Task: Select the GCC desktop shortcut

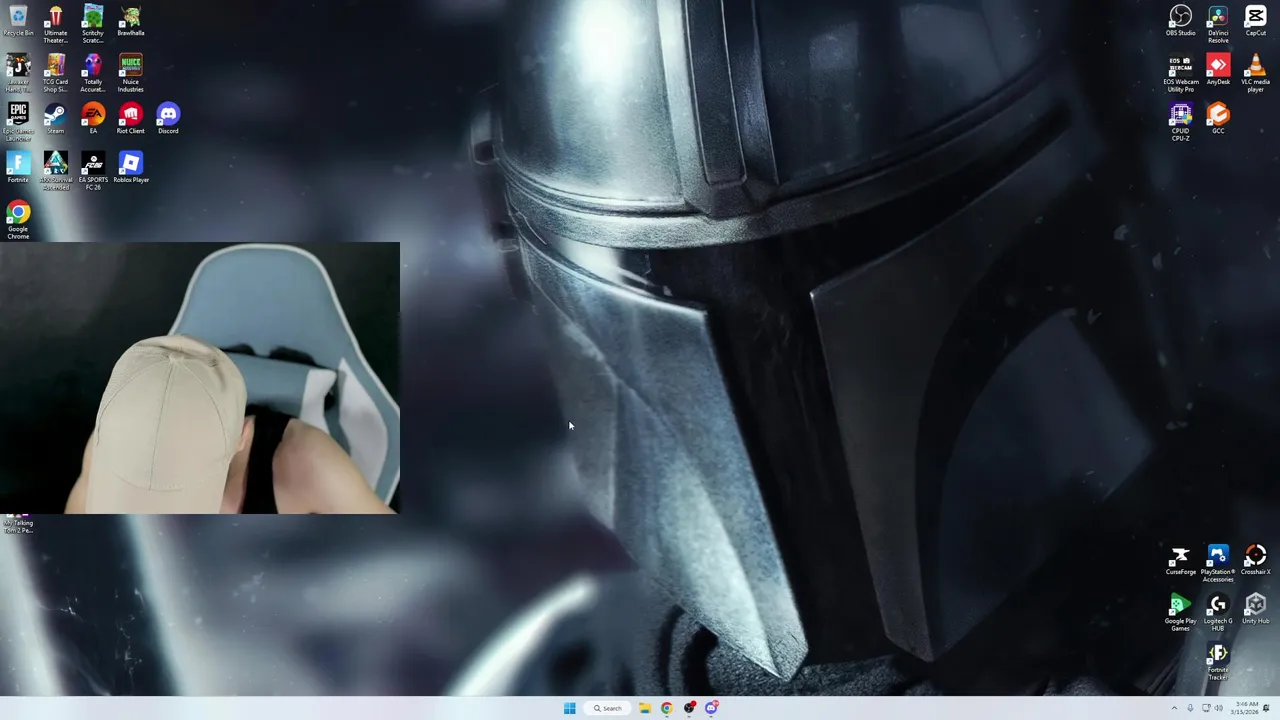Action: pos(1218,119)
